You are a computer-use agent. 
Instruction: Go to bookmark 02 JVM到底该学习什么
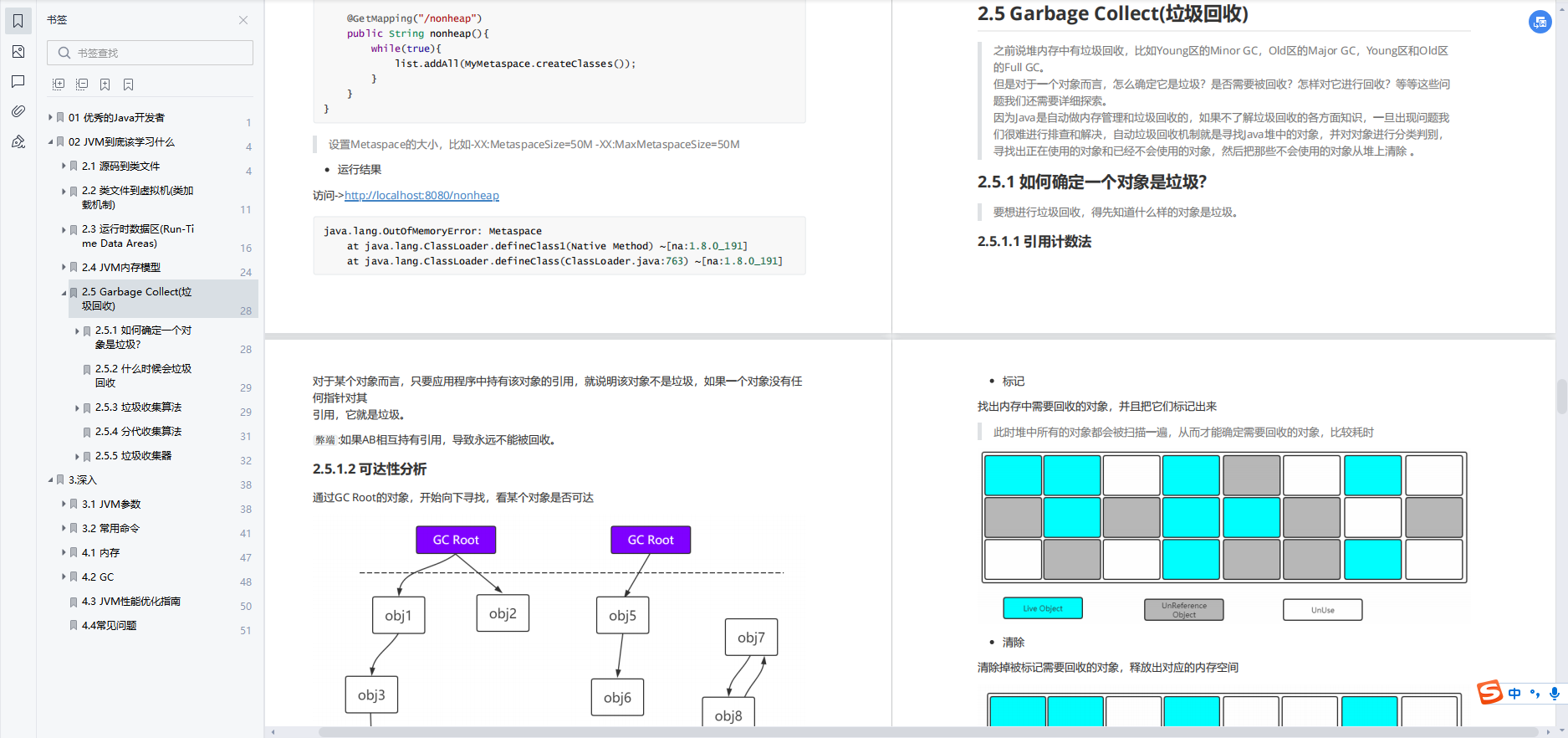pyautogui.click(x=122, y=142)
